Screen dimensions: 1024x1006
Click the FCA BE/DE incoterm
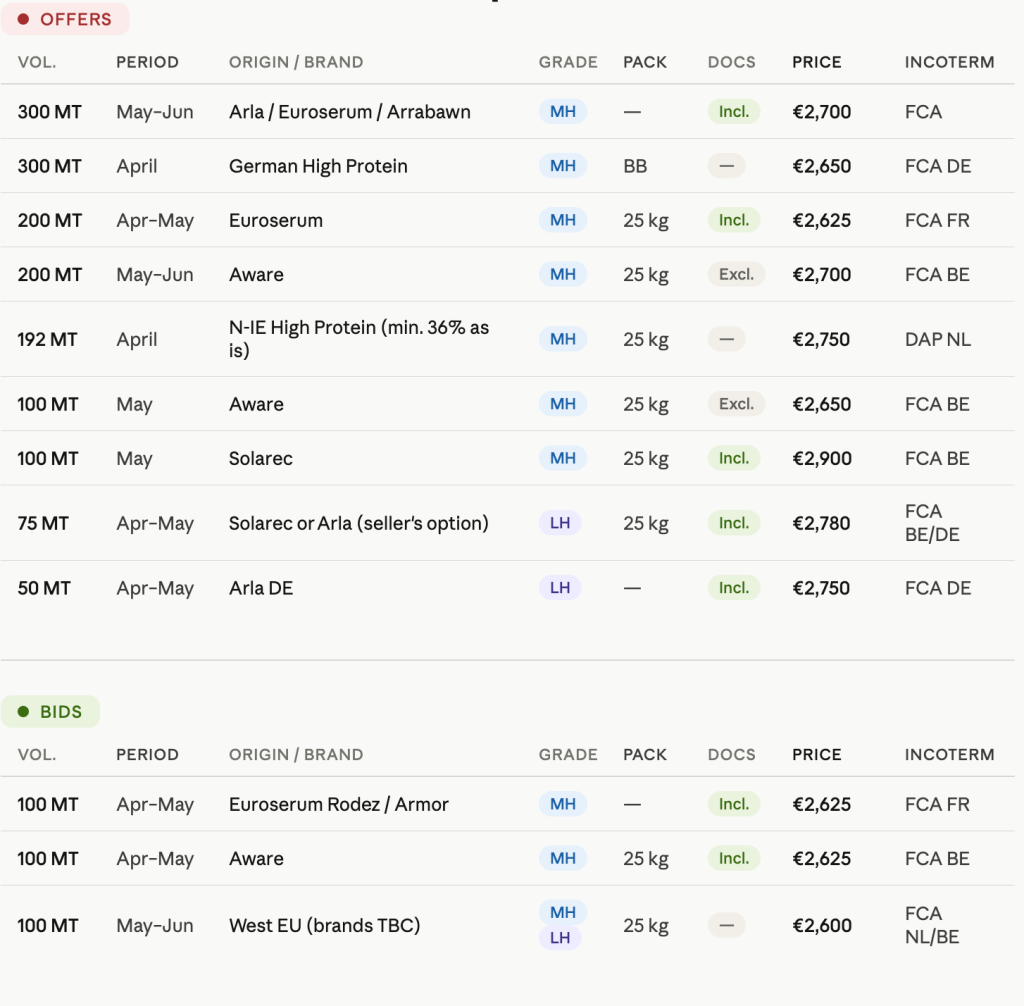[x=932, y=523]
